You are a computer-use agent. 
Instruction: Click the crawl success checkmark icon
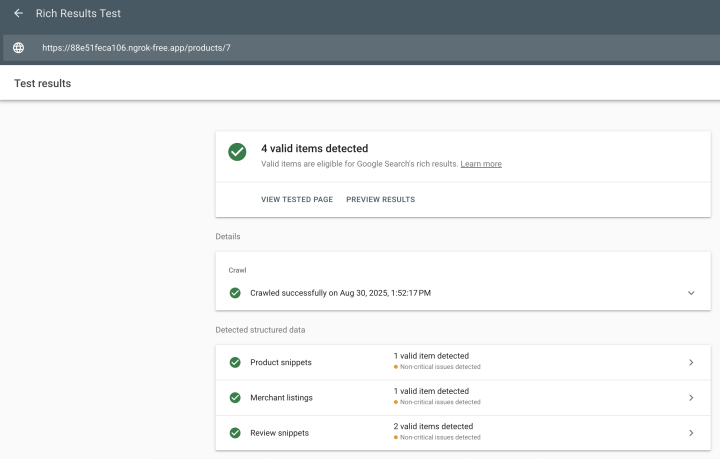[x=235, y=293]
